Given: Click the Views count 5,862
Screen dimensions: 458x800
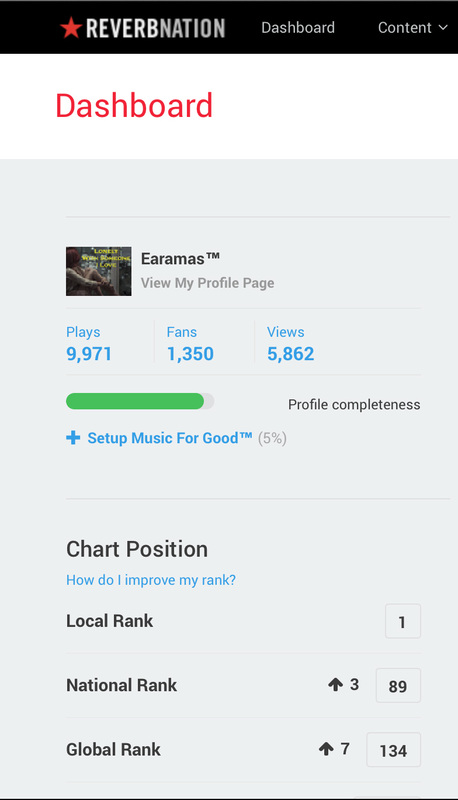Looking at the screenshot, I should 290,354.
